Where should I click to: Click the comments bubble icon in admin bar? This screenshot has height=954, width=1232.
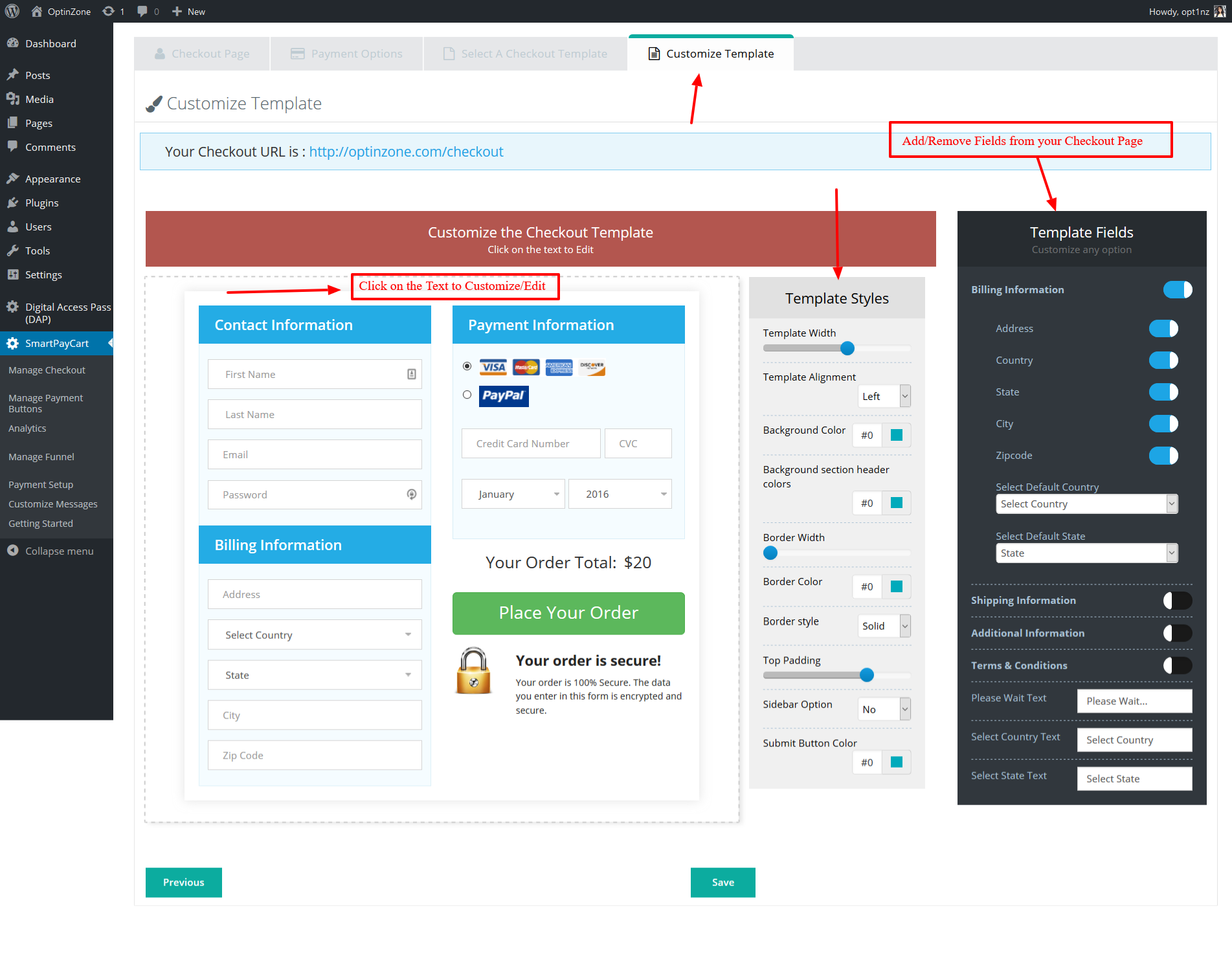click(x=142, y=11)
